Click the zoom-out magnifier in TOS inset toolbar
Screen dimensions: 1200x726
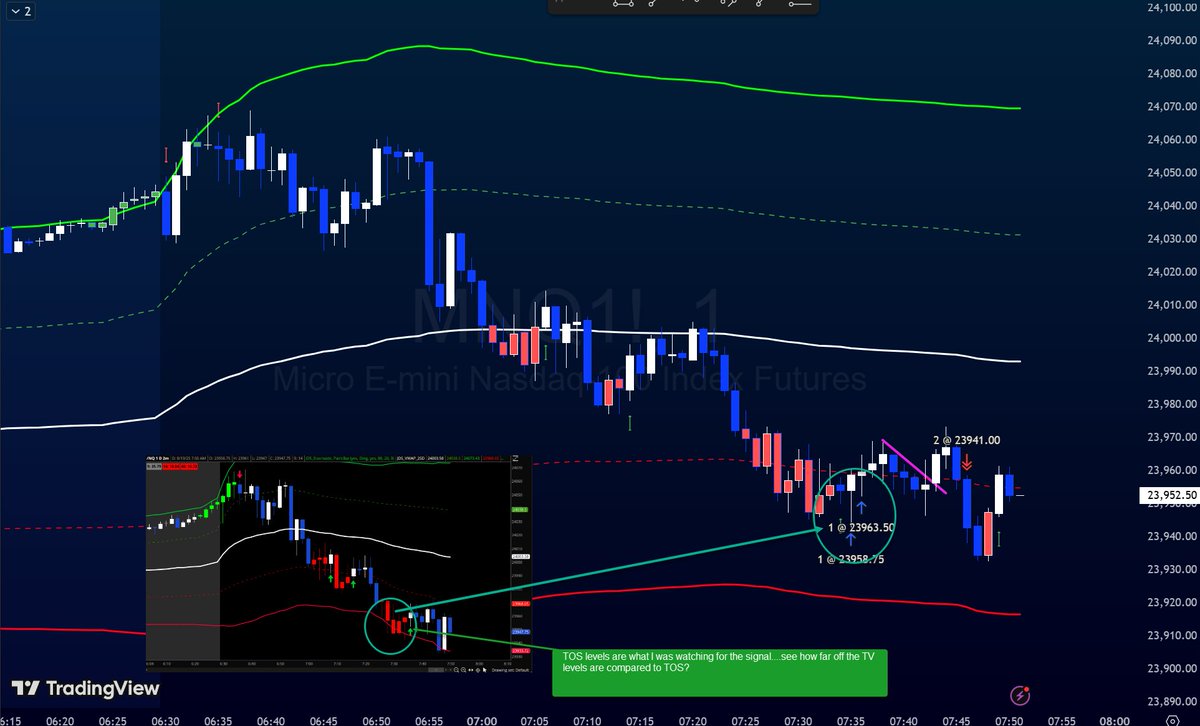457,670
